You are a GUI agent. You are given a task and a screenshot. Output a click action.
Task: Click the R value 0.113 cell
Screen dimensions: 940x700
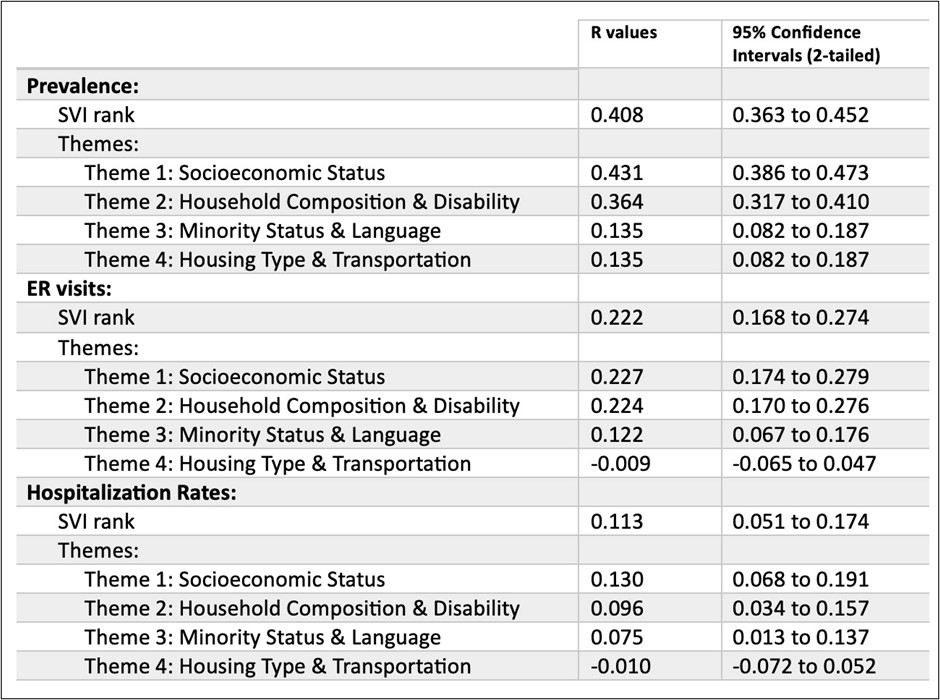(x=617, y=521)
